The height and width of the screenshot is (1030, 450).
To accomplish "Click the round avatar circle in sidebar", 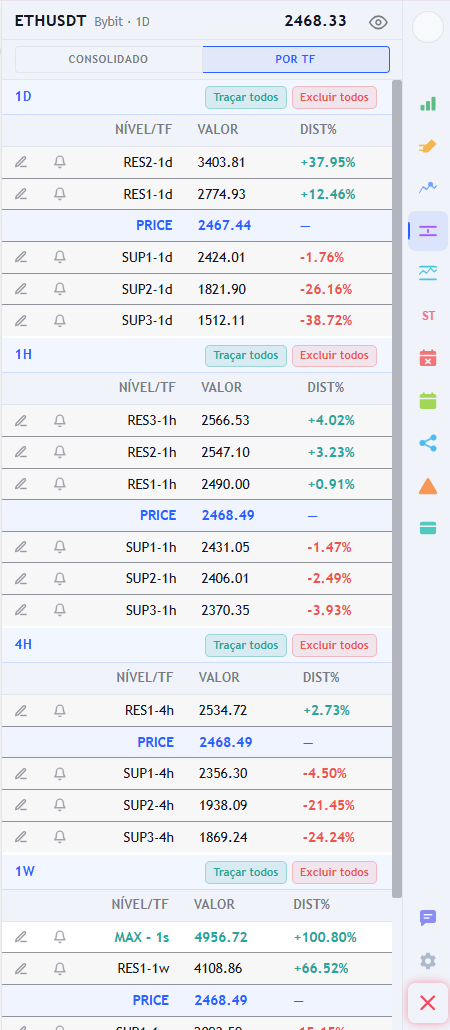I will click(x=428, y=27).
